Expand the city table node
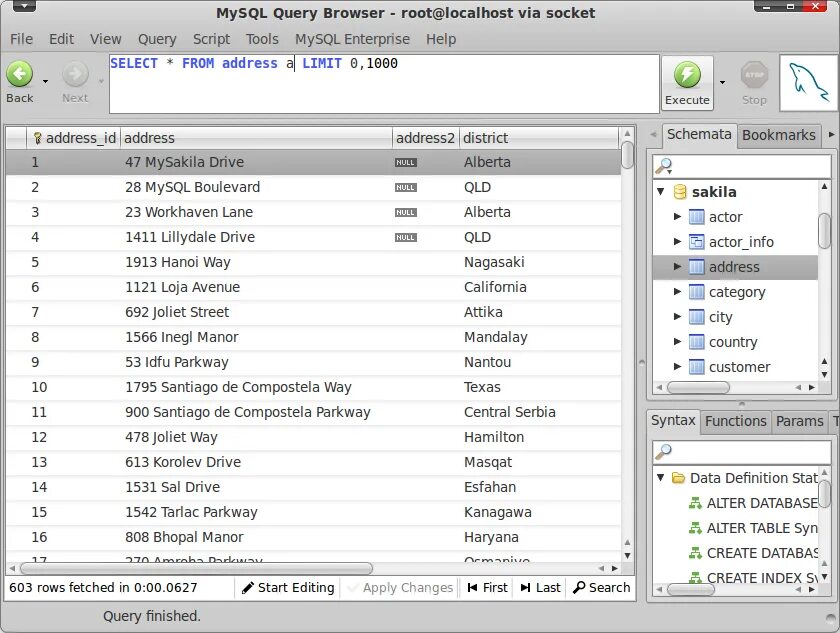This screenshot has width=840, height=633. 677,316
